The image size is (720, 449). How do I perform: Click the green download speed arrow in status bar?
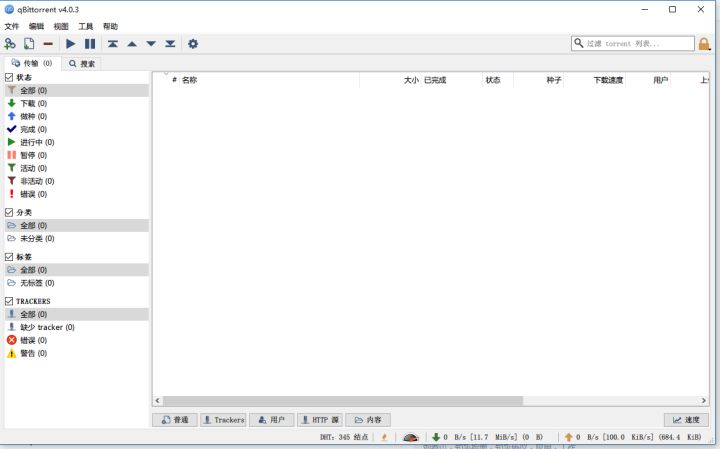click(436, 437)
